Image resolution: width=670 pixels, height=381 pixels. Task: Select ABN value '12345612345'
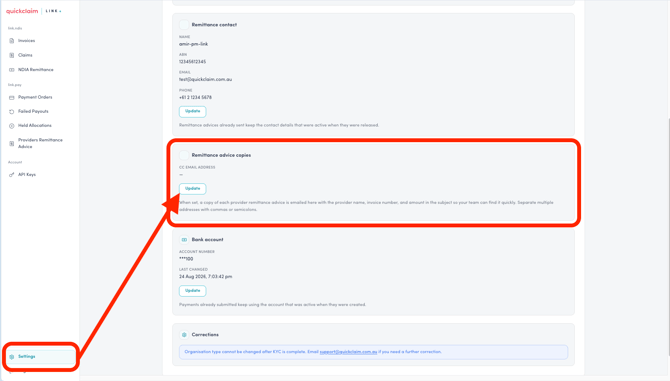[192, 62]
